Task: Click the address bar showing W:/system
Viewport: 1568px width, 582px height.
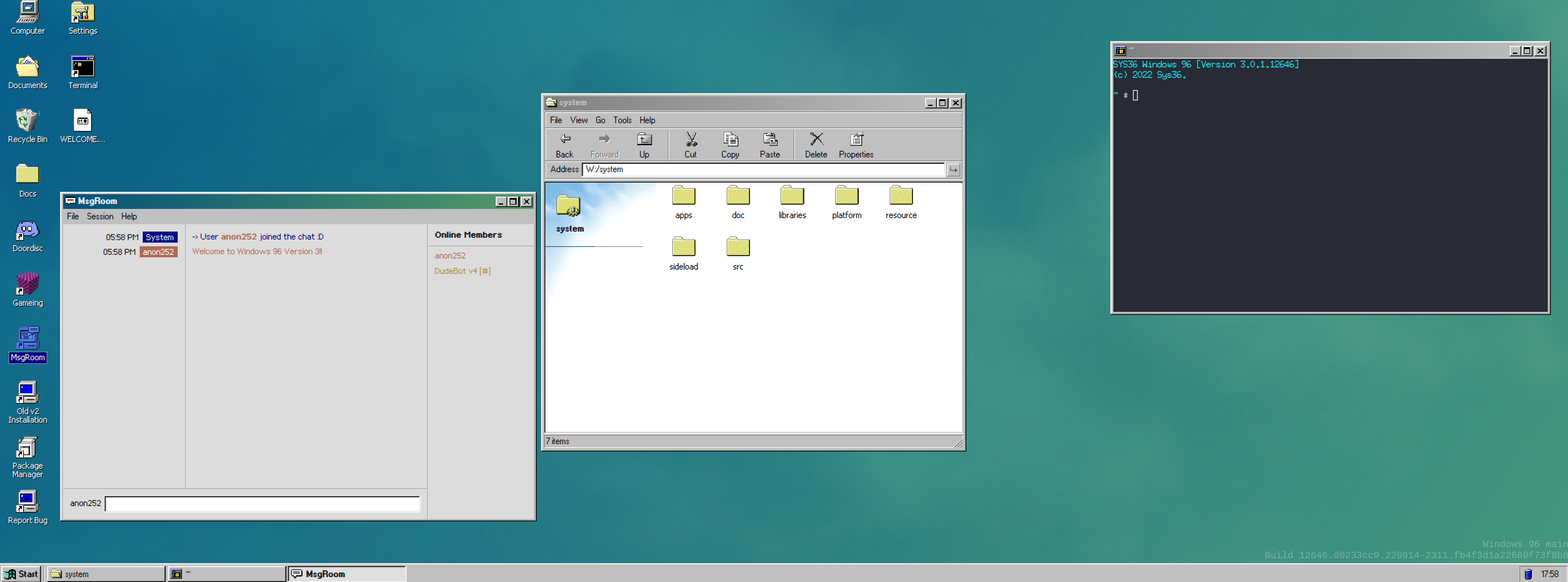Action: click(x=763, y=170)
